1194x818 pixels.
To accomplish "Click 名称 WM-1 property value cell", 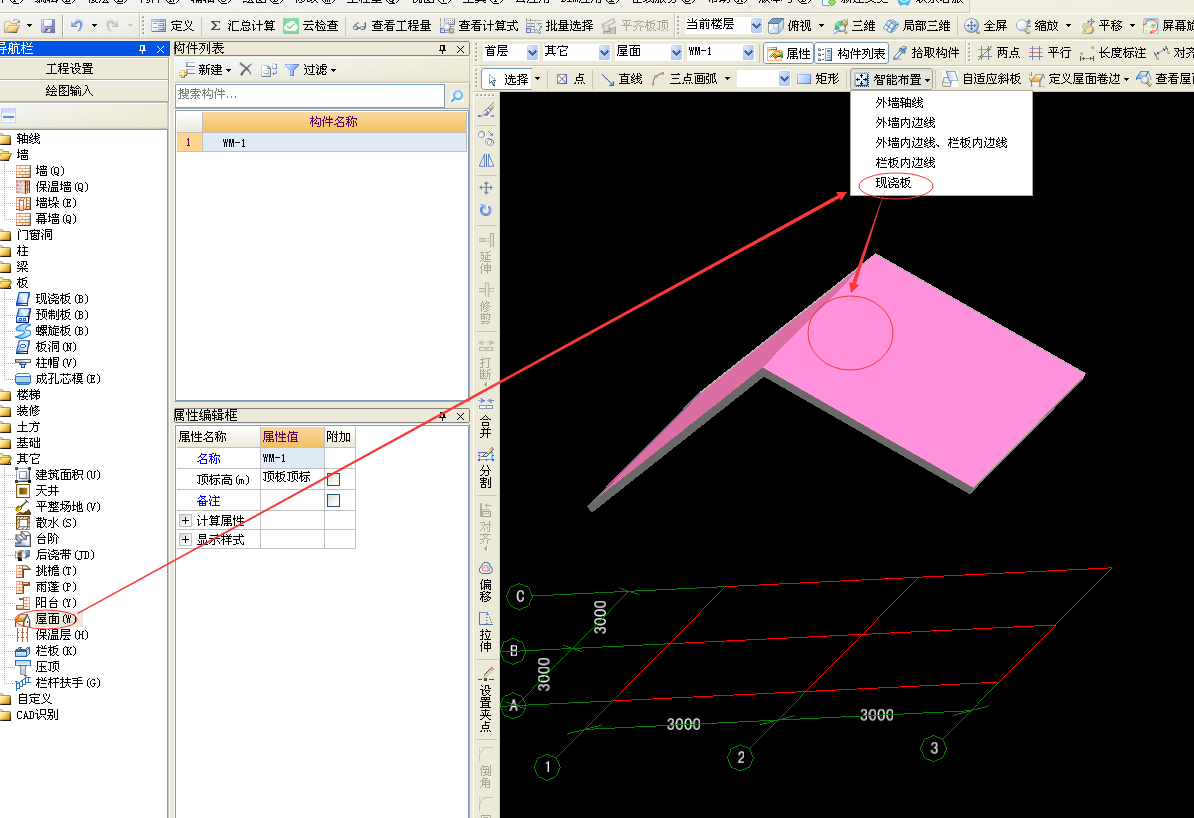I will (x=292, y=458).
